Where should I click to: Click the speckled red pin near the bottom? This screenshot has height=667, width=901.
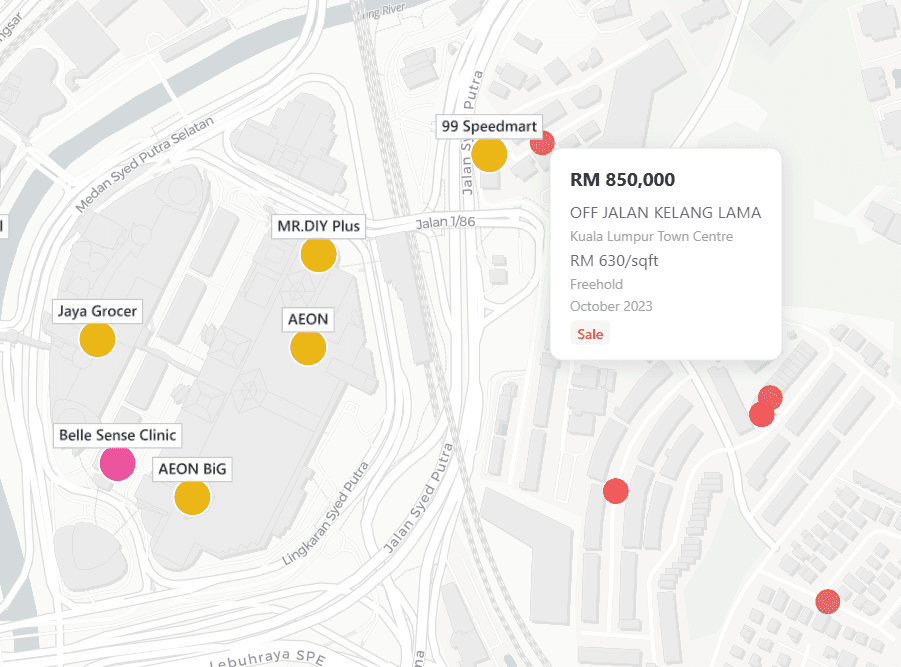826,601
